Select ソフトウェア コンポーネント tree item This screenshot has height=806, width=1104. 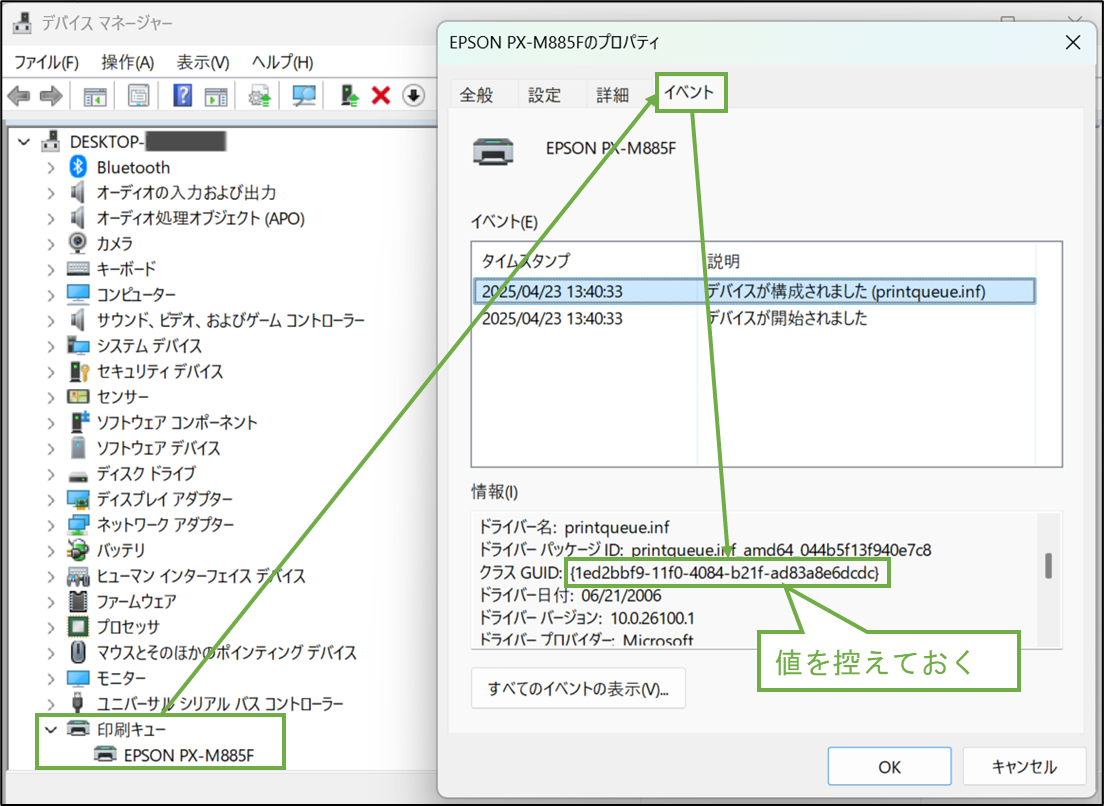(177, 422)
